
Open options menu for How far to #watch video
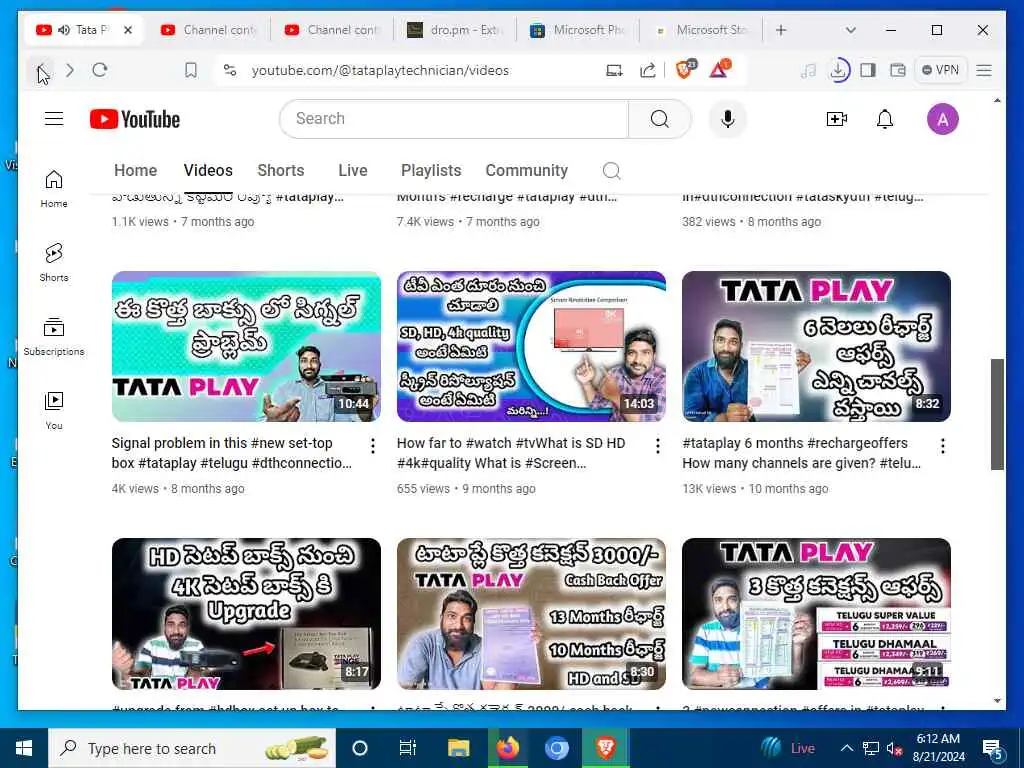tap(658, 446)
